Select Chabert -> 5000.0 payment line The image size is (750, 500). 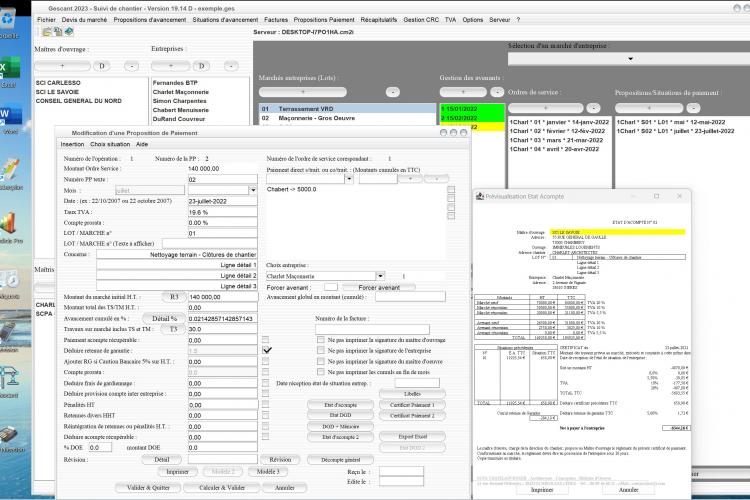coord(291,189)
